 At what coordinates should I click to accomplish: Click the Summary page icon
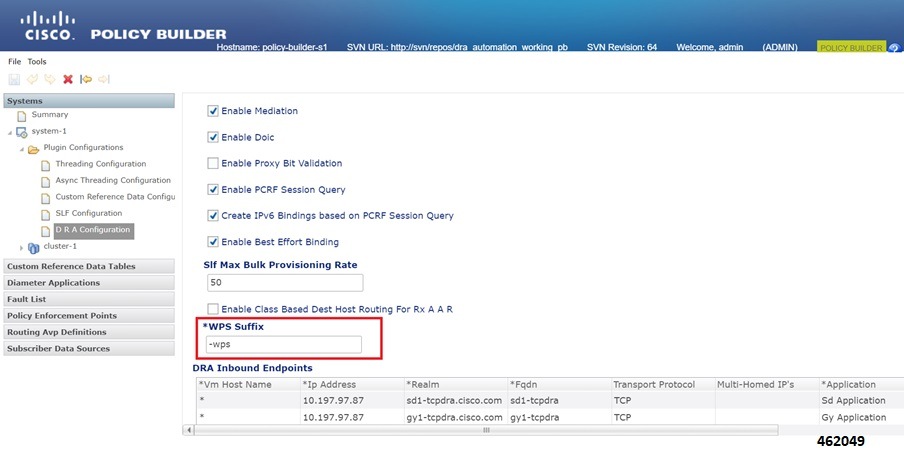(22, 115)
